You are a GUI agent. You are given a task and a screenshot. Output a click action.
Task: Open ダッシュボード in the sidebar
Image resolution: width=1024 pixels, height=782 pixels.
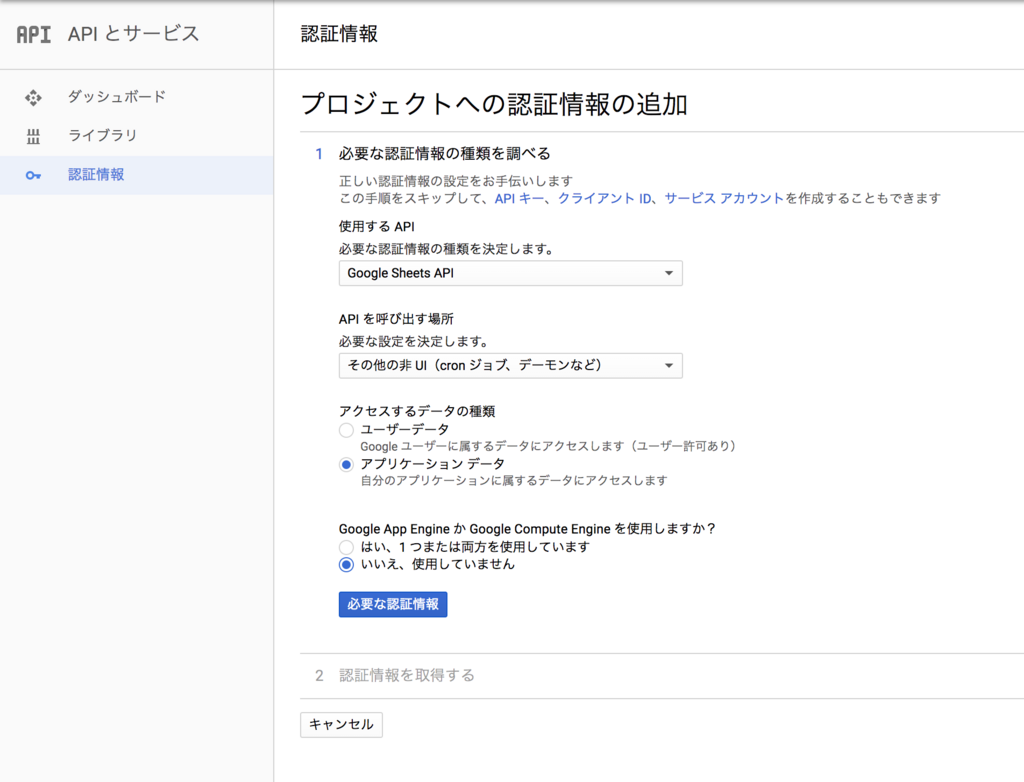[117, 97]
